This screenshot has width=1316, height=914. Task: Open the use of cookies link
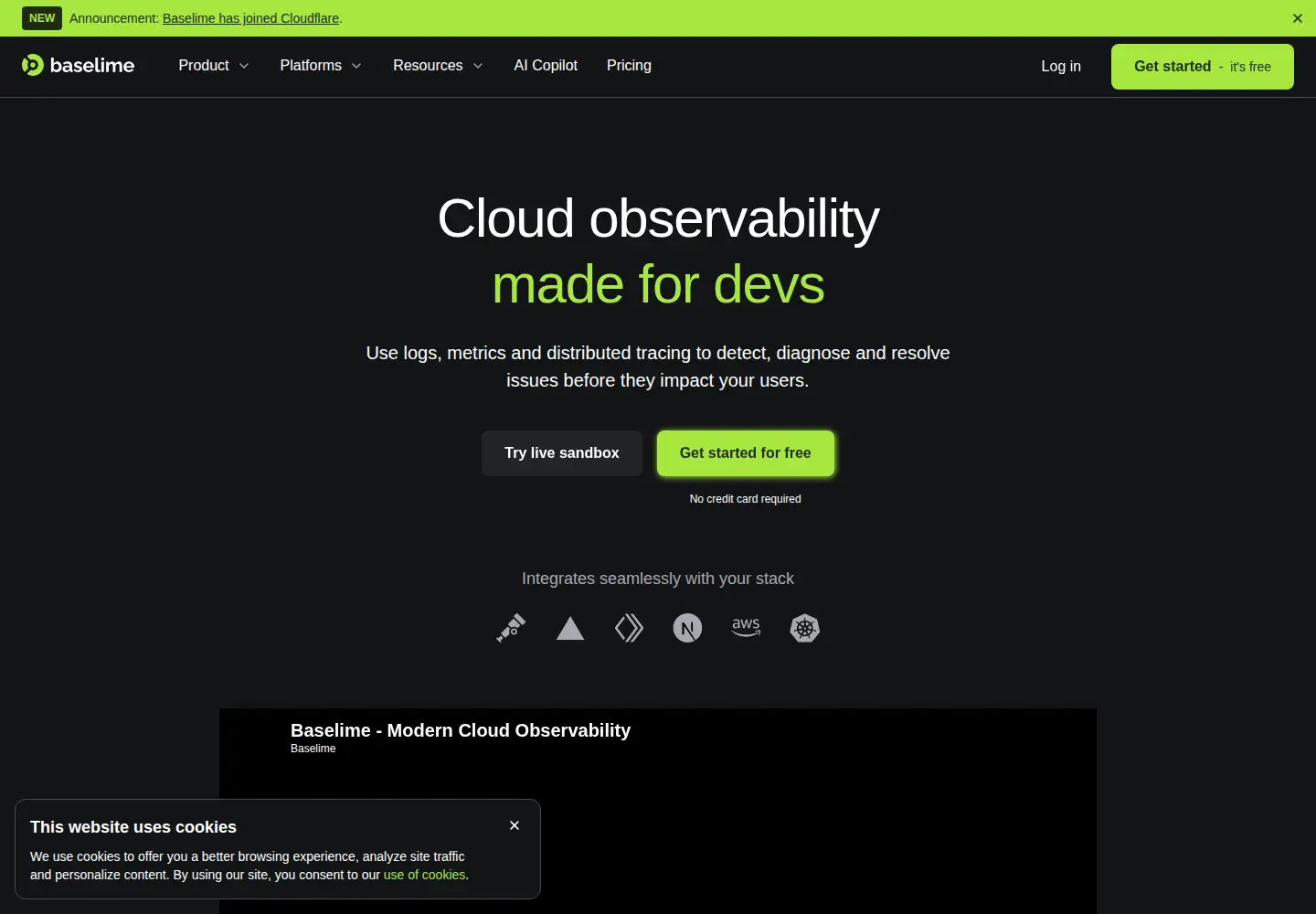click(x=424, y=875)
